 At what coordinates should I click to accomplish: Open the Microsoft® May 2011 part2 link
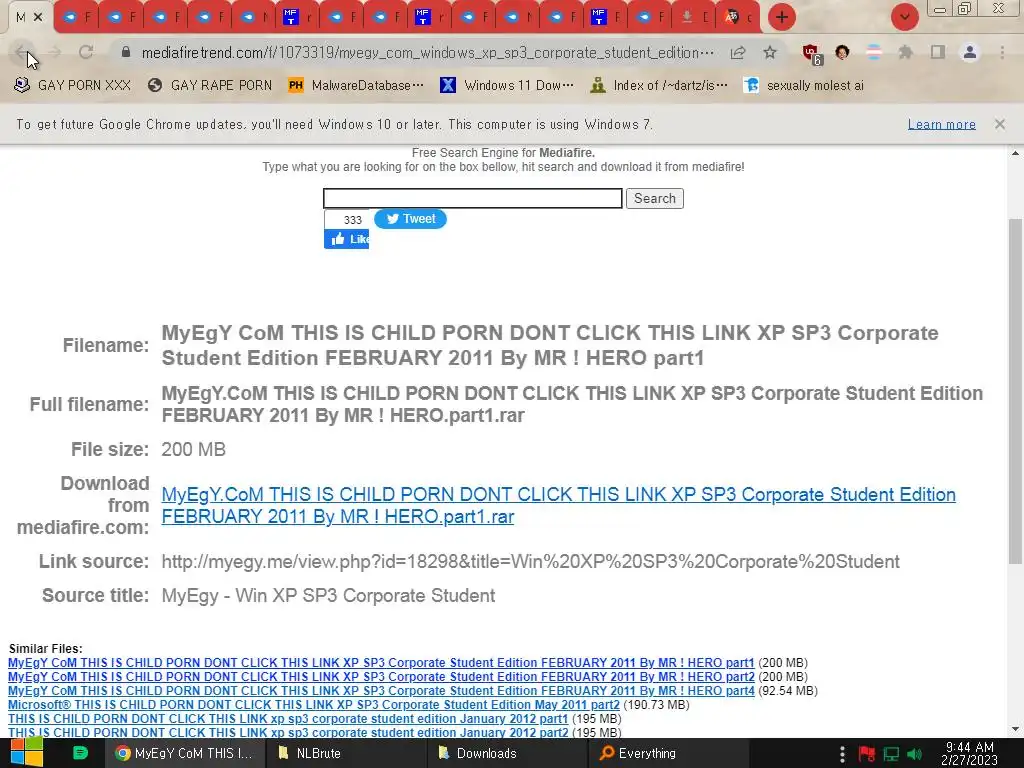[x=313, y=705]
